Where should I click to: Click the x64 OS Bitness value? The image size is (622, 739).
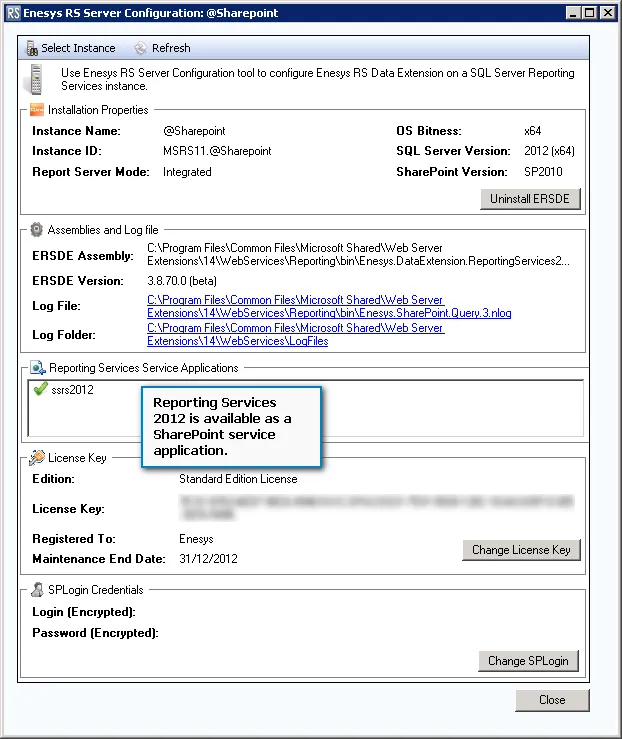click(532, 131)
